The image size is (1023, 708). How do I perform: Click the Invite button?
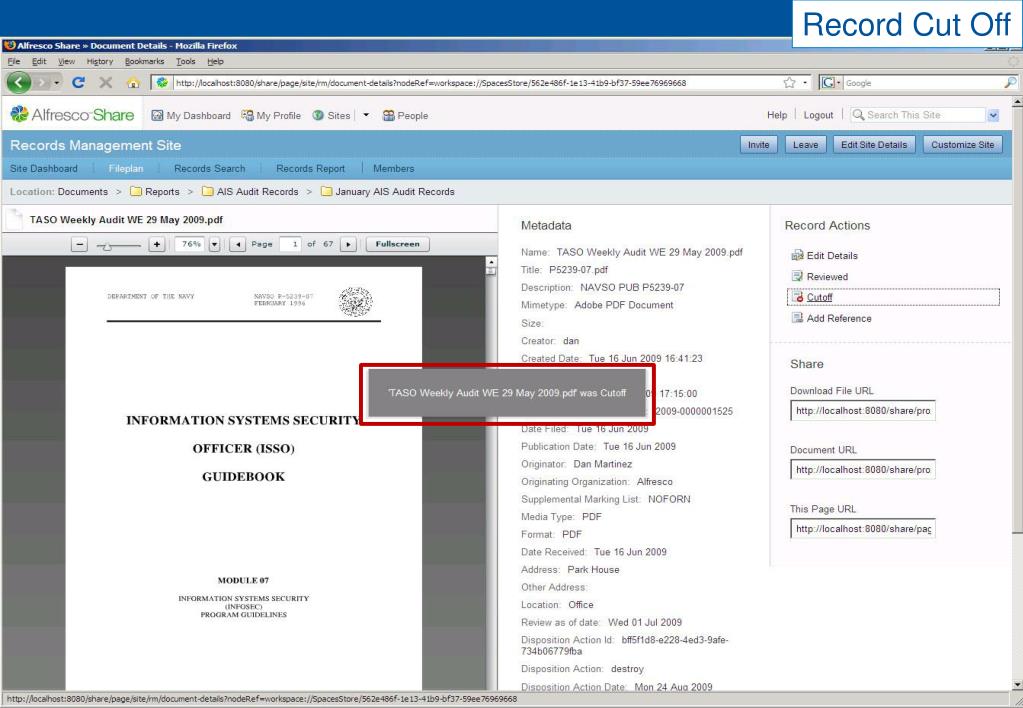(x=758, y=145)
